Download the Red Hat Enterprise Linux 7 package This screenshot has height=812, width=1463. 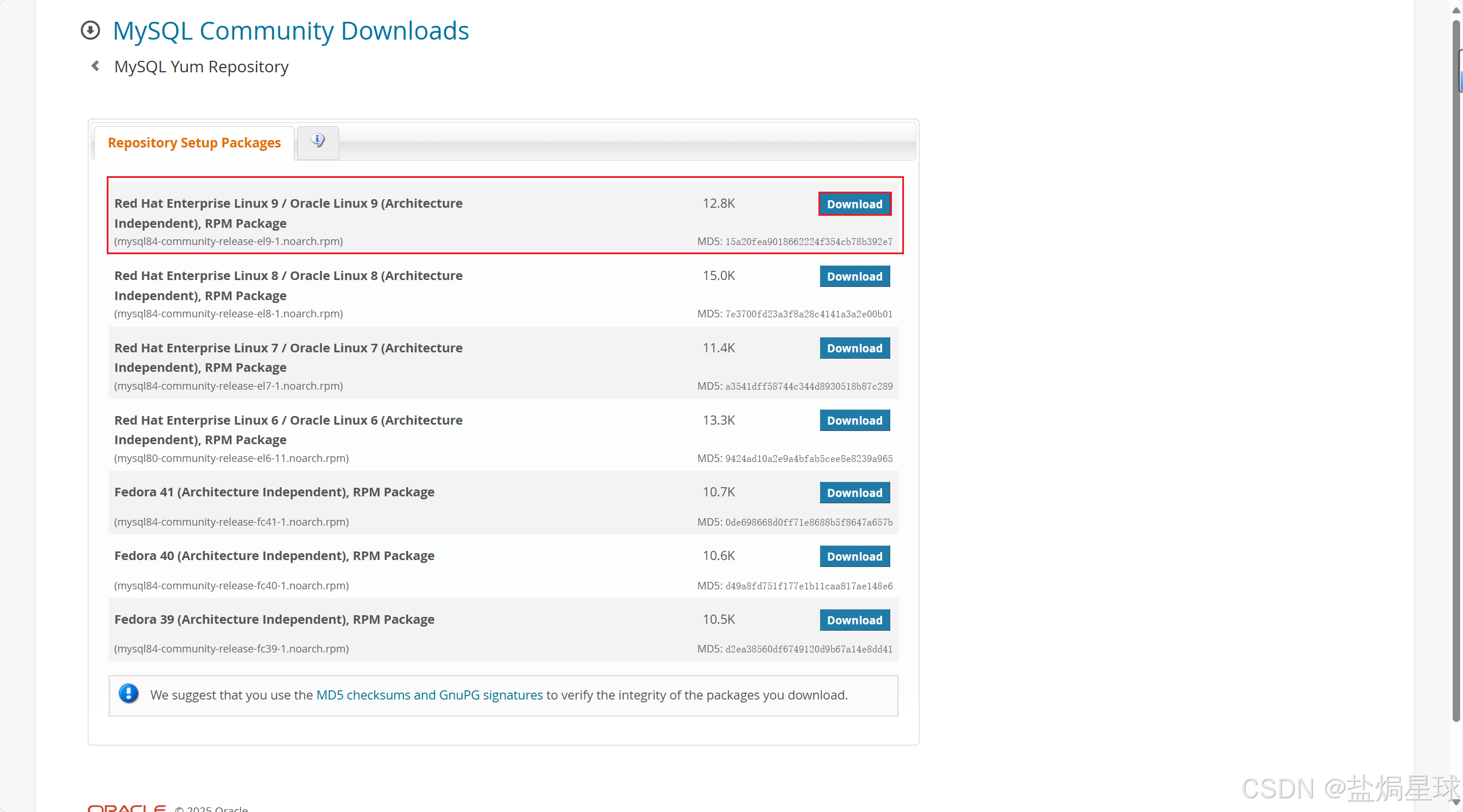pos(855,348)
